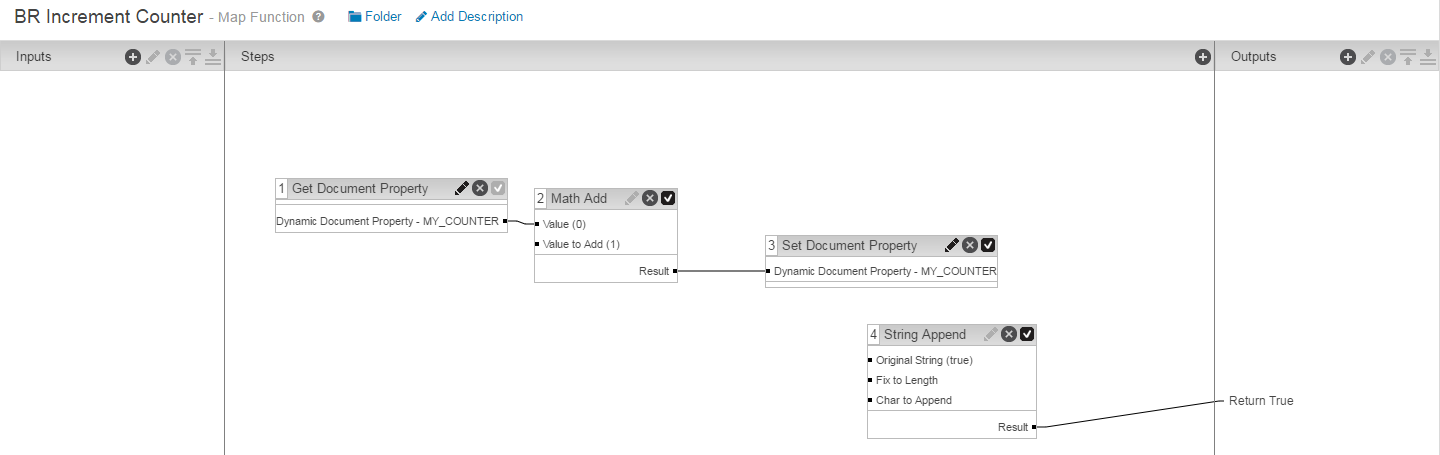Screen dimensions: 1440x455
Task: Add a new input in Inputs panel
Action: tap(133, 57)
